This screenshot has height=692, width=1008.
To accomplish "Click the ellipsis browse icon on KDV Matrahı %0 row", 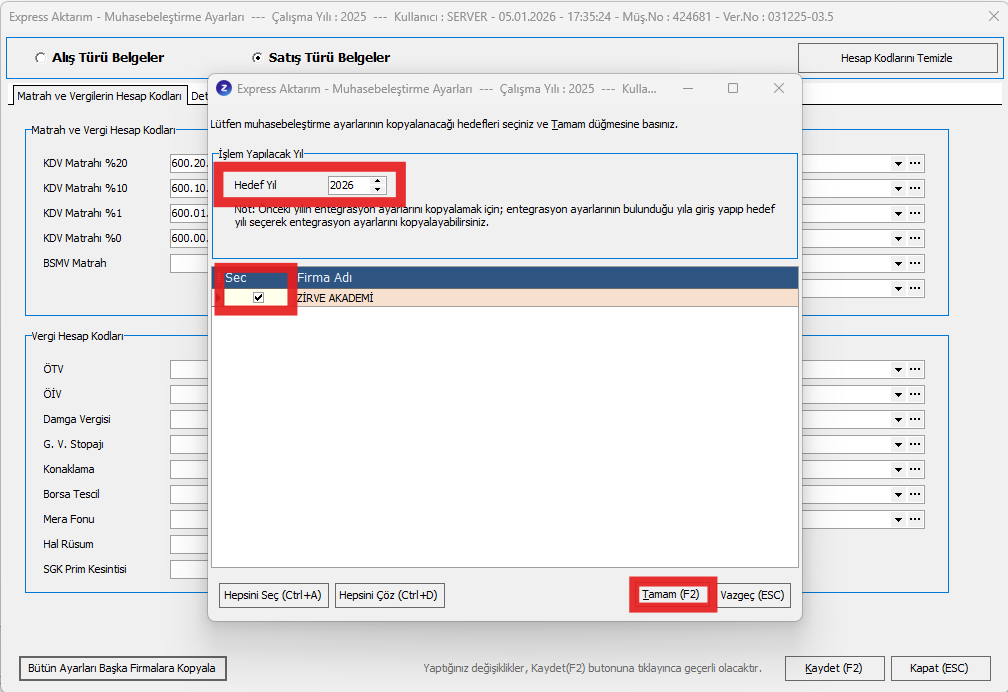I will 915,239.
